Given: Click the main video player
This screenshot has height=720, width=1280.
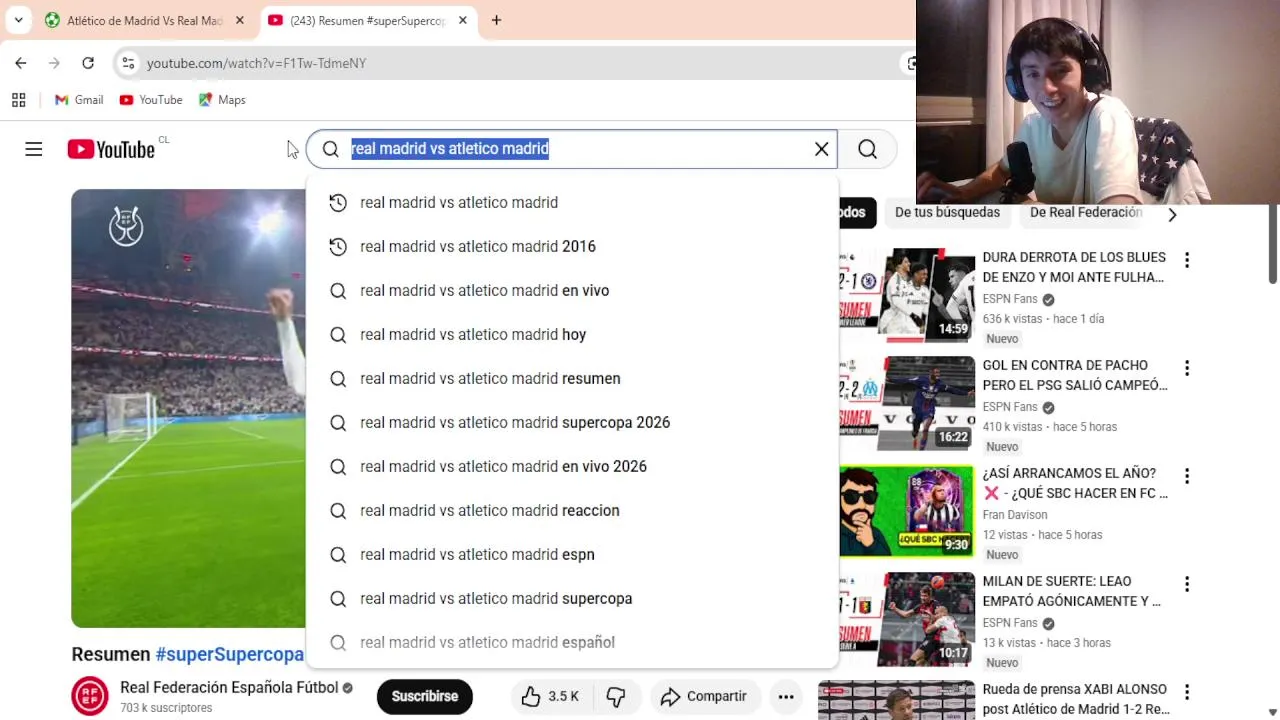Looking at the screenshot, I should pyautogui.click(x=188, y=408).
